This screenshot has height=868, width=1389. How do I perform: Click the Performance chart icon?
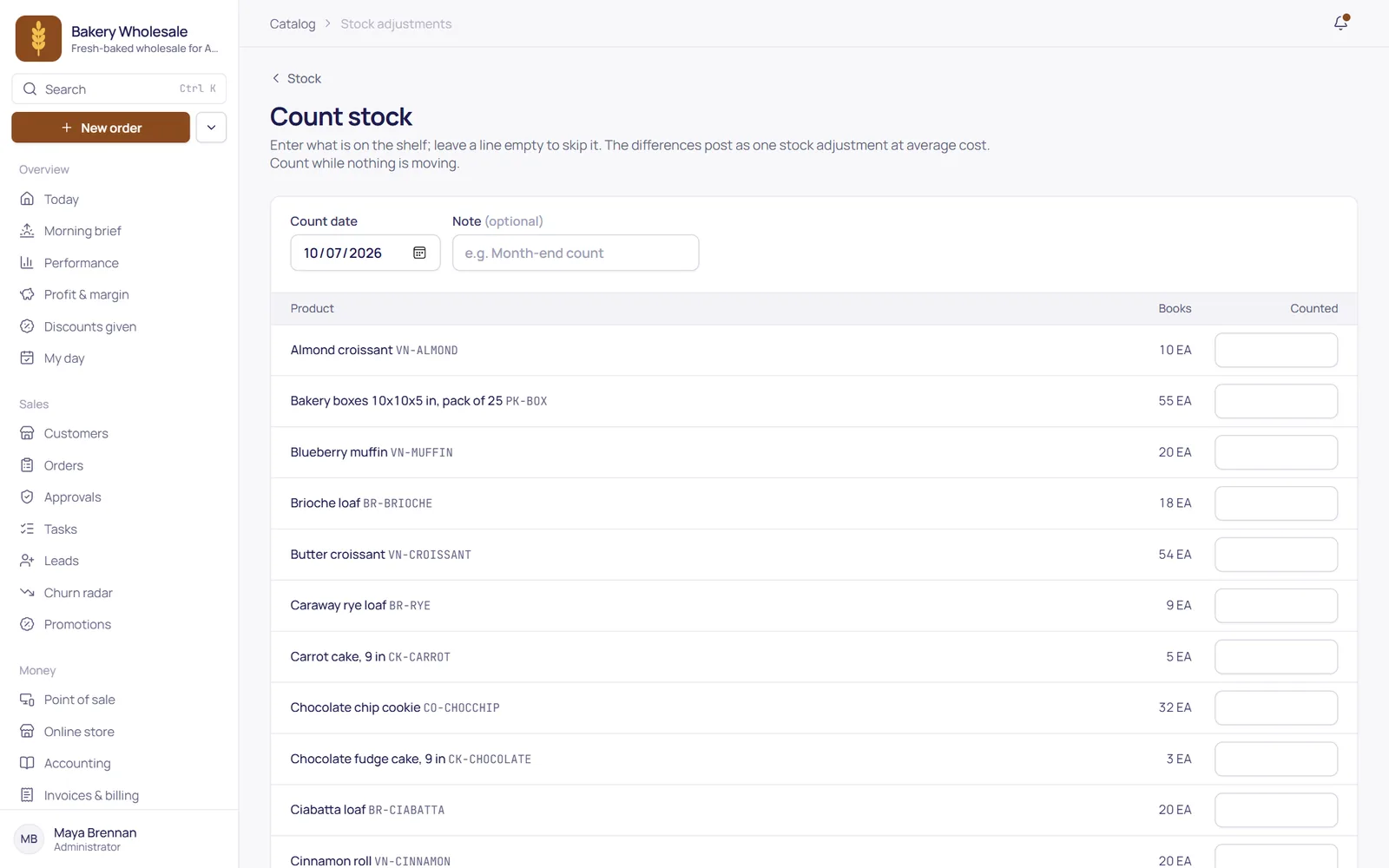27,262
